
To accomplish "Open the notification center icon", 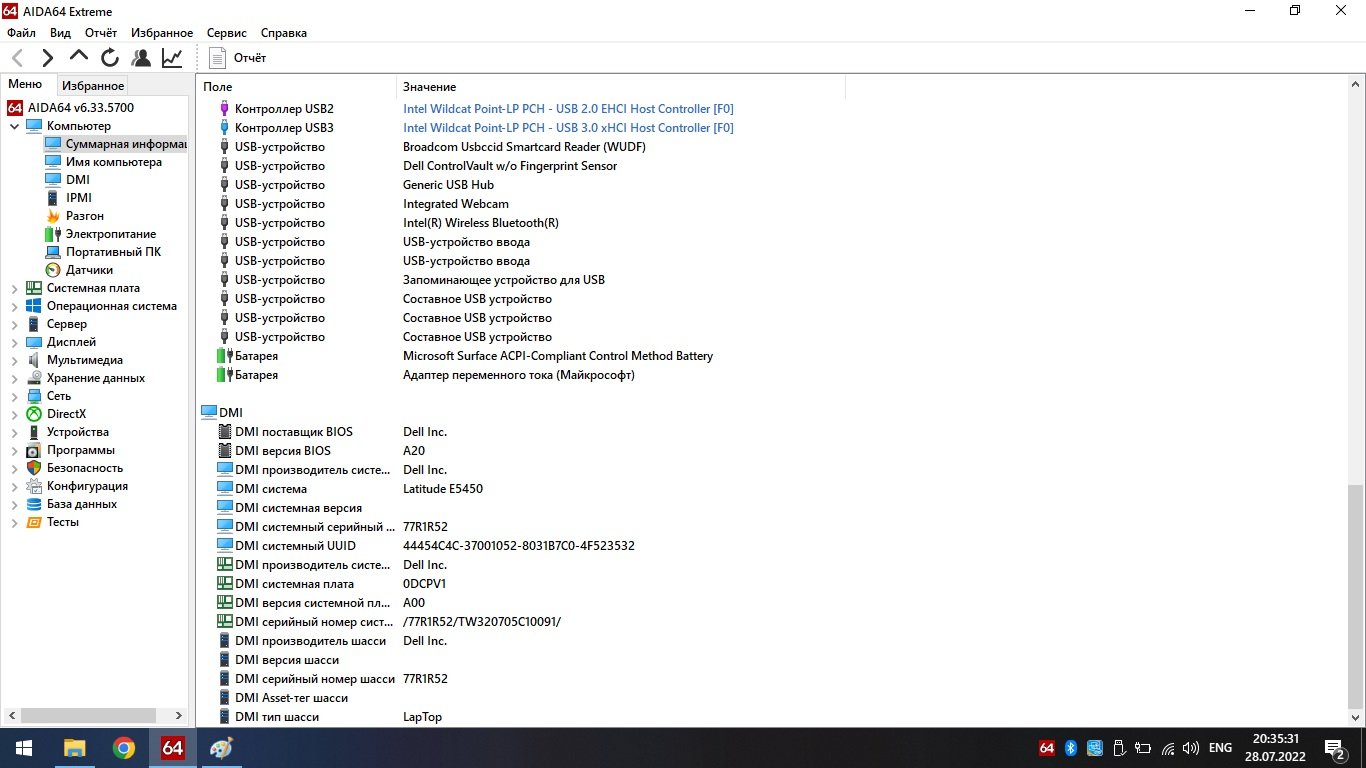I will [1337, 748].
